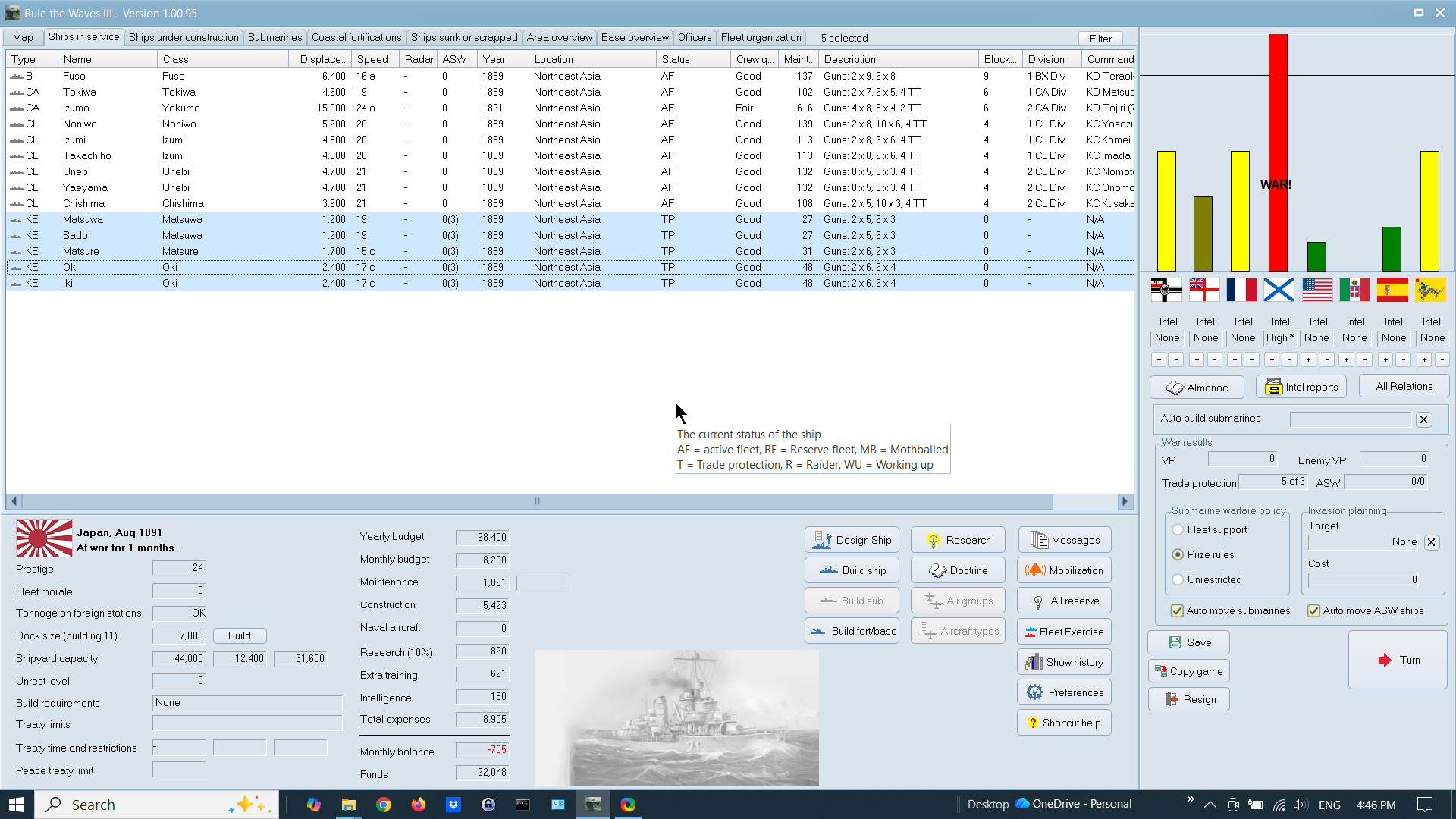Click the ship list scroll left arrow

pyautogui.click(x=14, y=501)
